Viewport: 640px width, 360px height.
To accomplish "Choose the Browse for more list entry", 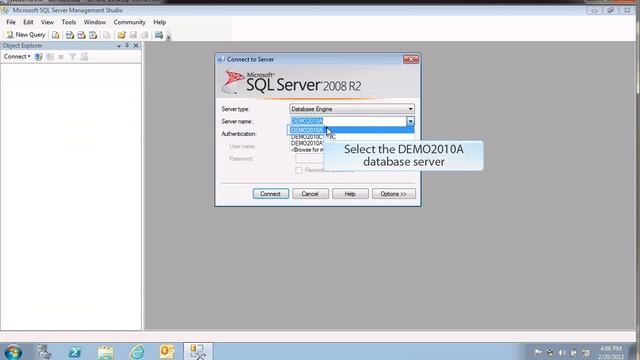I will [308, 150].
